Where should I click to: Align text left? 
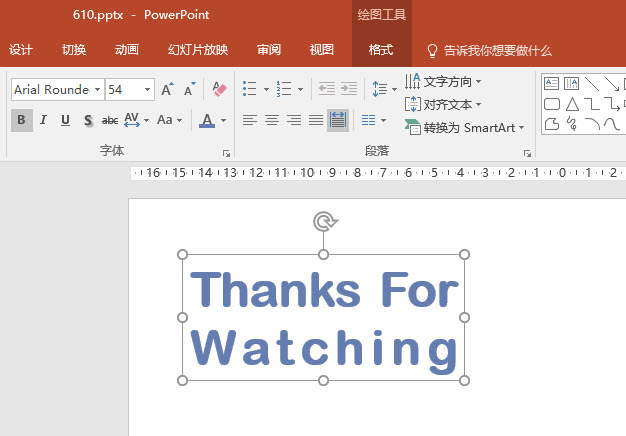(250, 120)
